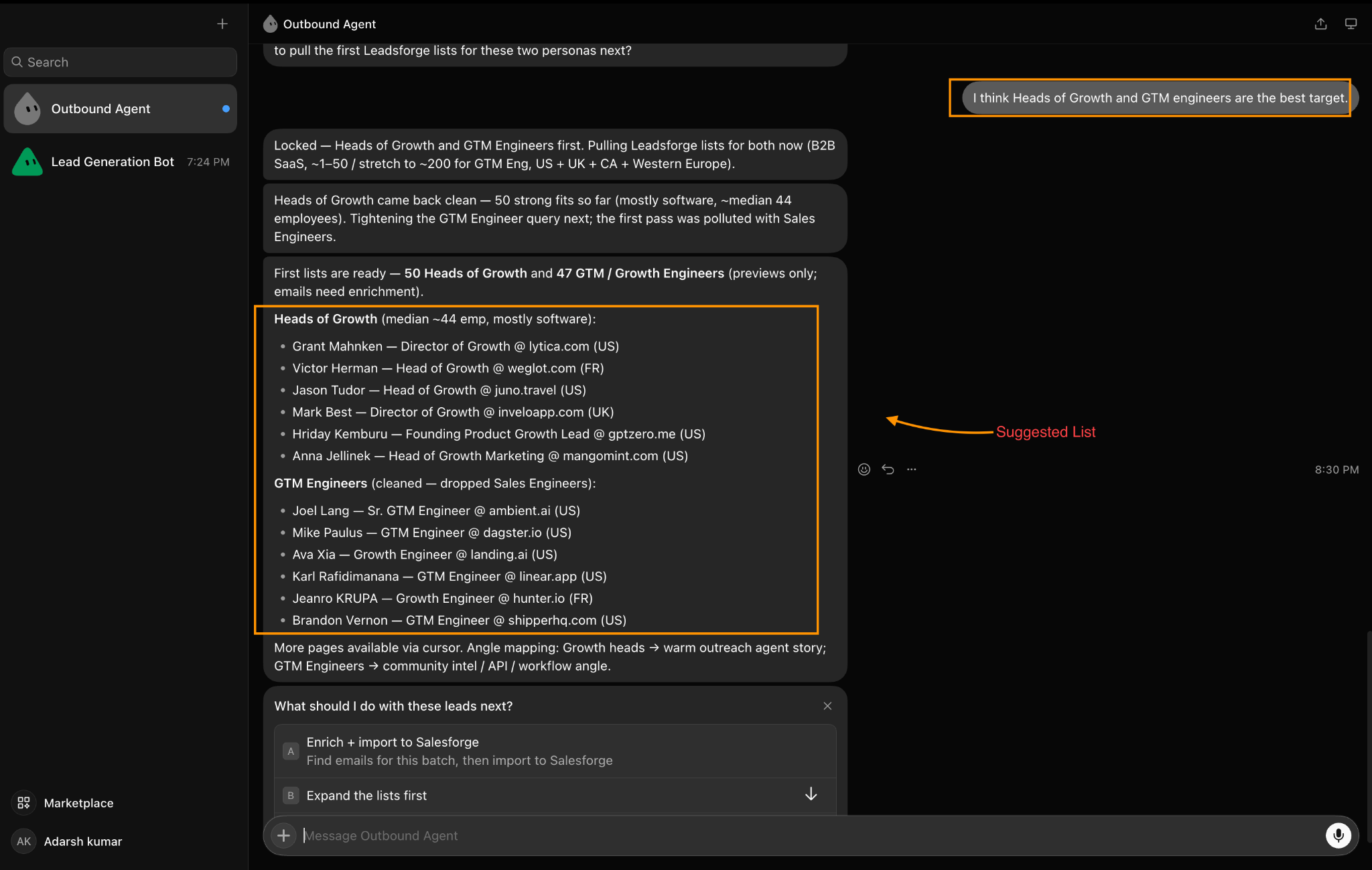1372x870 pixels.
Task: Choose option B Expand the lists first
Action: tap(555, 796)
